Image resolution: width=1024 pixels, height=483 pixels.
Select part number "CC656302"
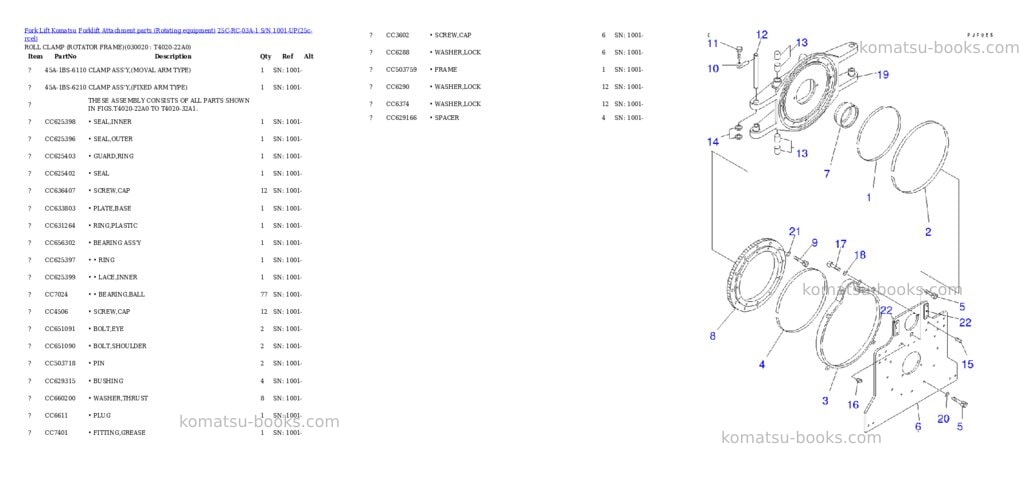[x=60, y=243]
